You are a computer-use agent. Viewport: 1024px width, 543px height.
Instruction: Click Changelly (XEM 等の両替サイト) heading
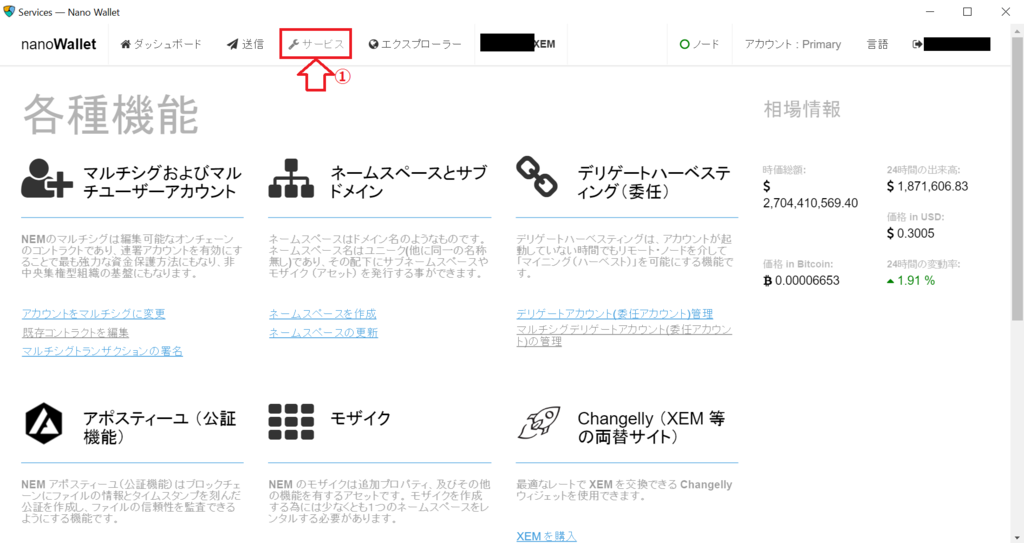pyautogui.click(x=651, y=427)
